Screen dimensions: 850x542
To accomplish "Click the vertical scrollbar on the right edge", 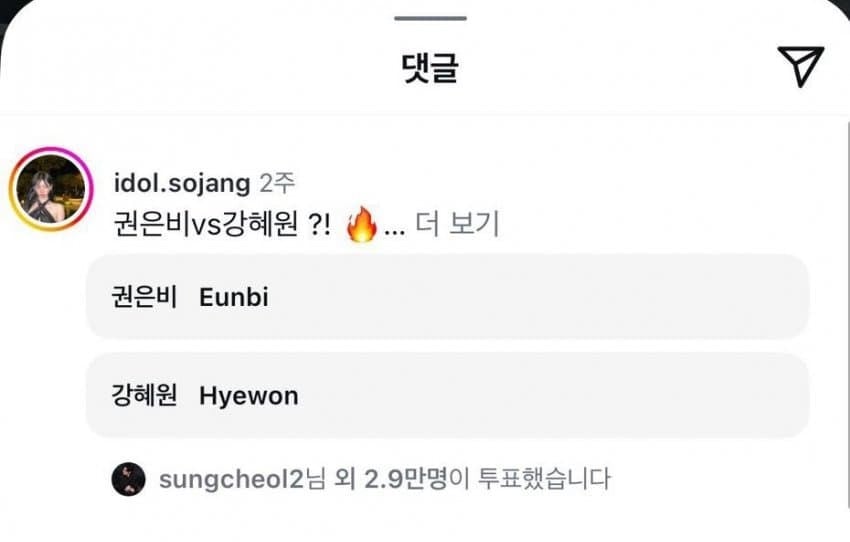I will [x=847, y=314].
